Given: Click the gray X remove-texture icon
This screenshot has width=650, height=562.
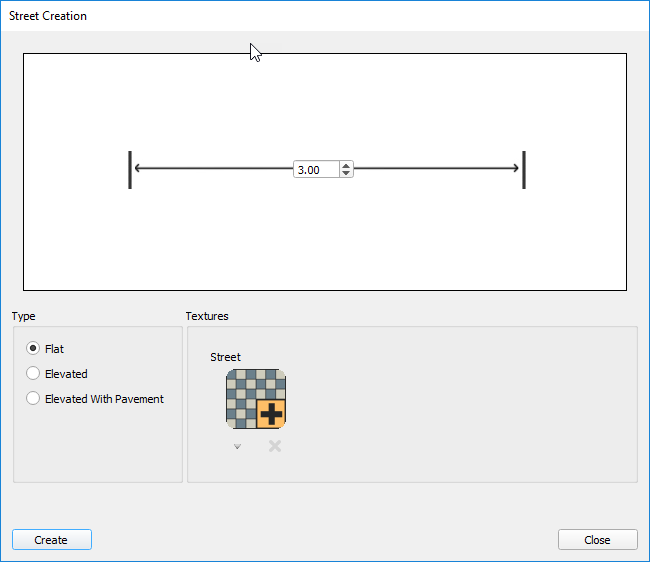Looking at the screenshot, I should 275,446.
